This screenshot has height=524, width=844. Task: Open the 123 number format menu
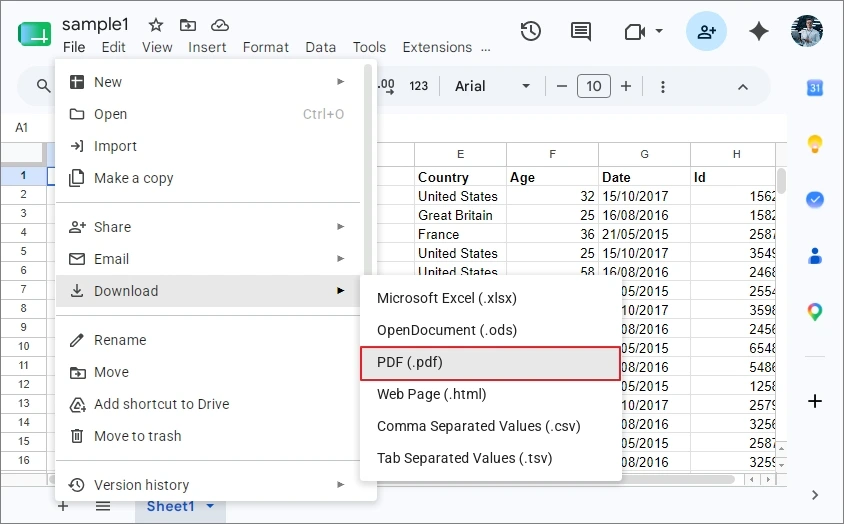418,86
